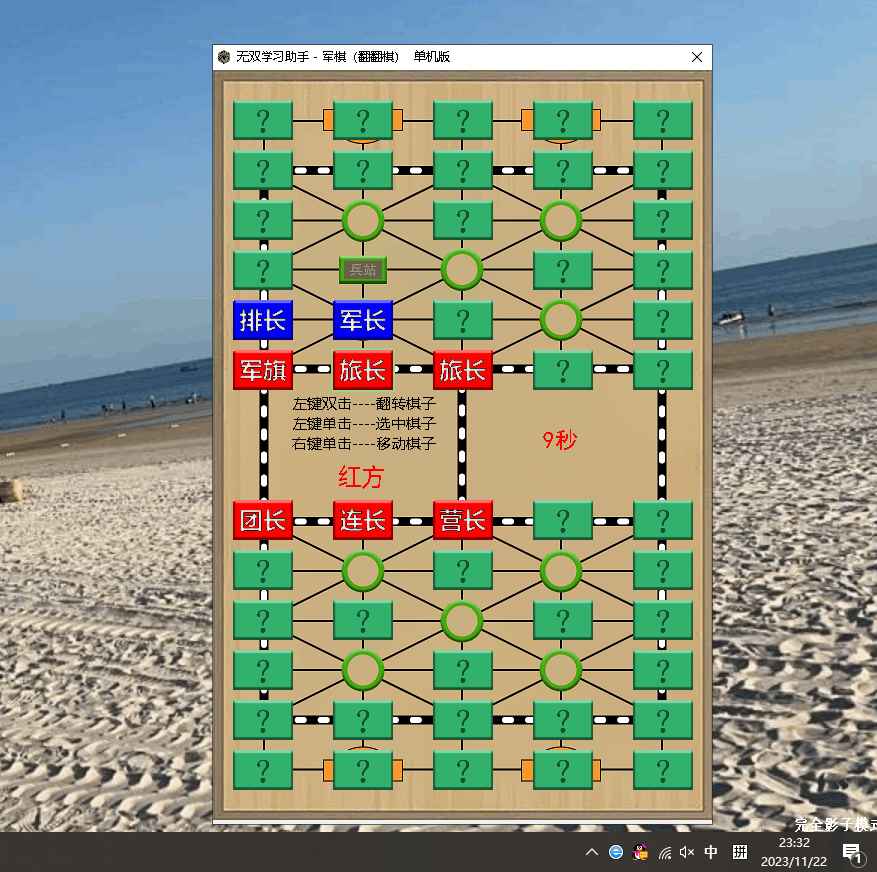This screenshot has height=872, width=877.
Task: Expand the hidden system tray icons
Action: point(592,852)
